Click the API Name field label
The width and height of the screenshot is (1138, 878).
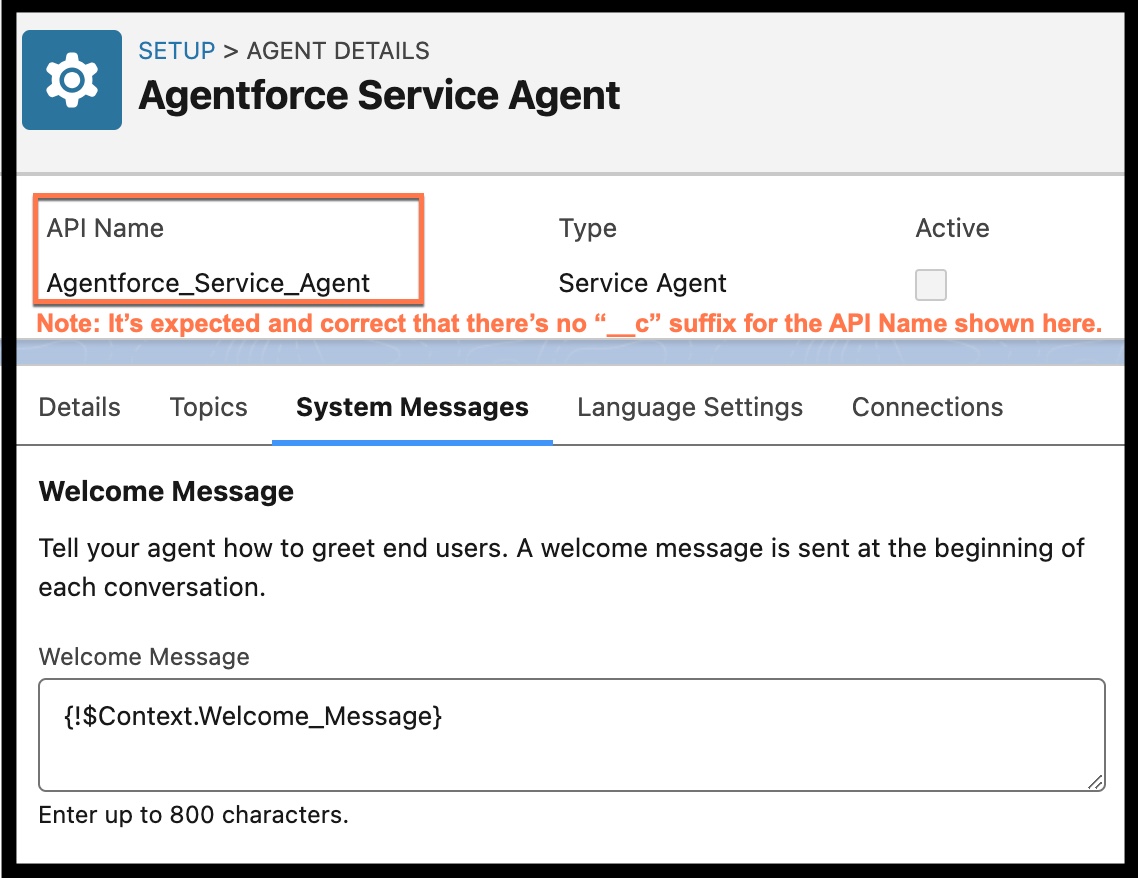coord(105,228)
